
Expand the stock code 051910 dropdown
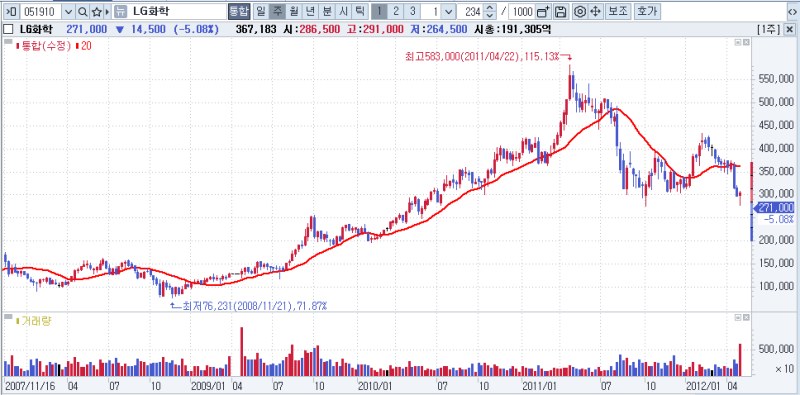pos(69,12)
